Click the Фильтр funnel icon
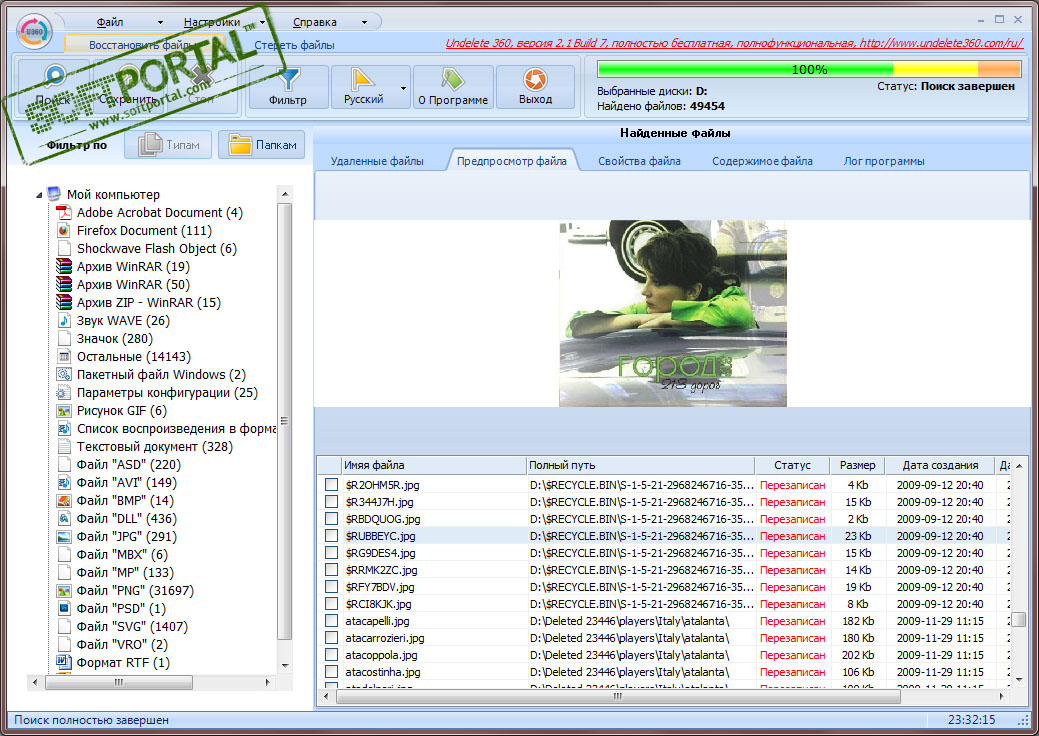The height and width of the screenshot is (736, 1039). coord(288,79)
